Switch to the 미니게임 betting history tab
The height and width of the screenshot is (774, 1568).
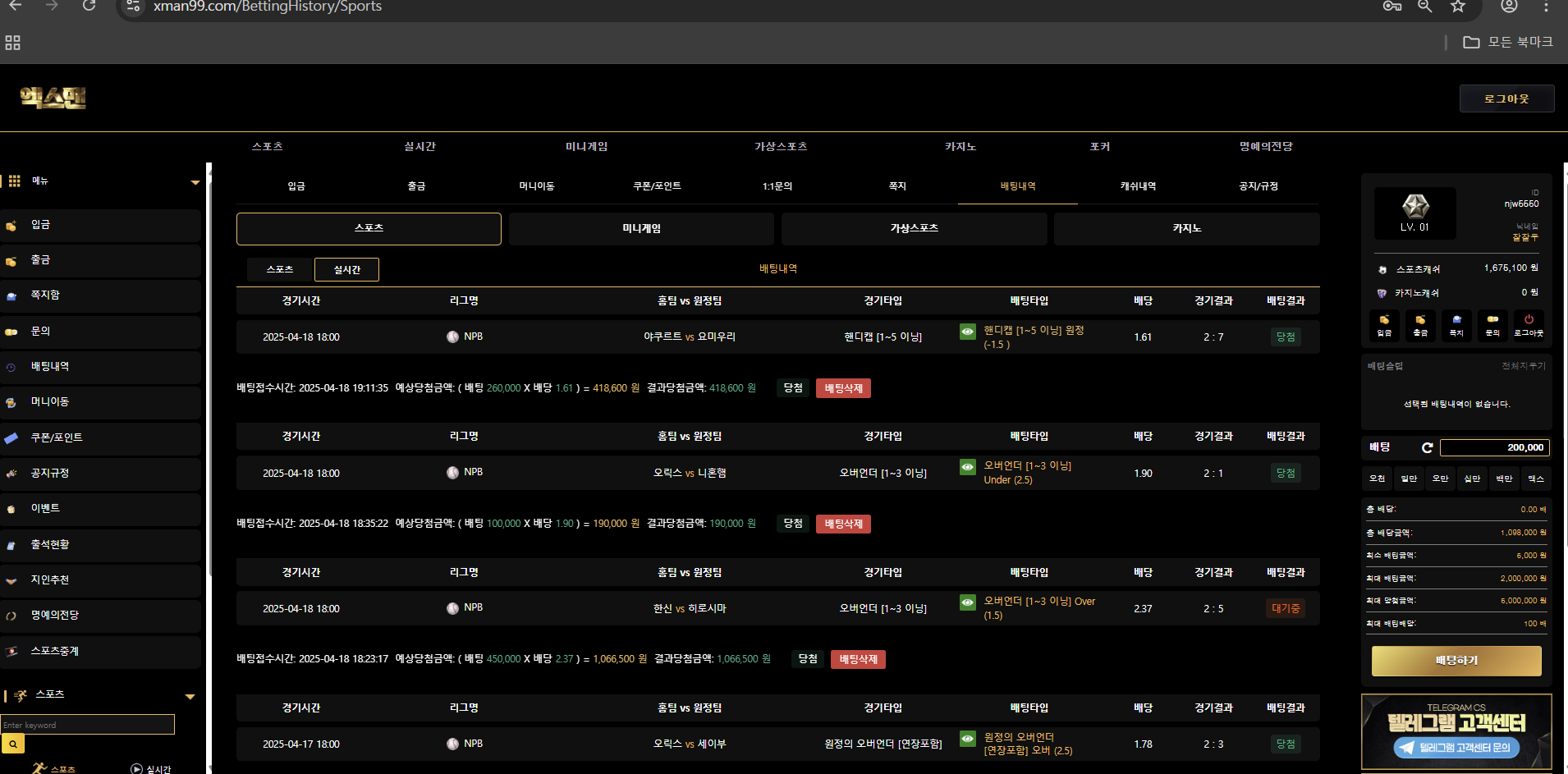click(x=641, y=229)
